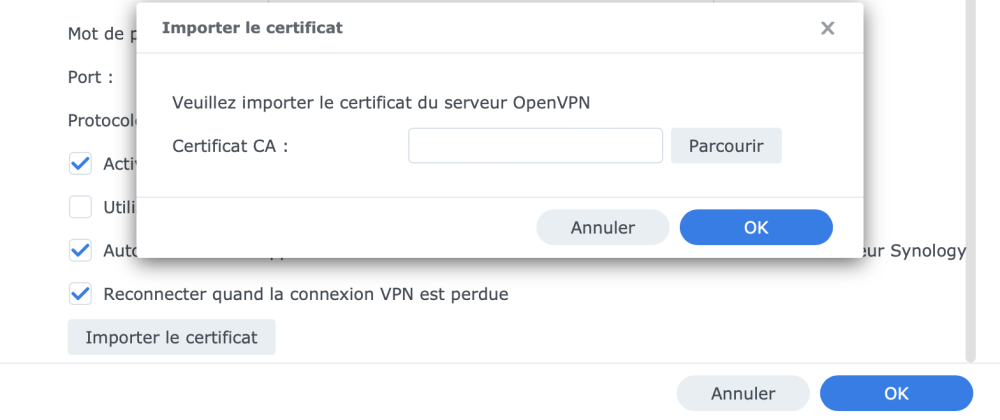This screenshot has height=420, width=1000.
Task: Uncheck the Reconnecter quand la connexion checkbox
Action: (x=80, y=295)
